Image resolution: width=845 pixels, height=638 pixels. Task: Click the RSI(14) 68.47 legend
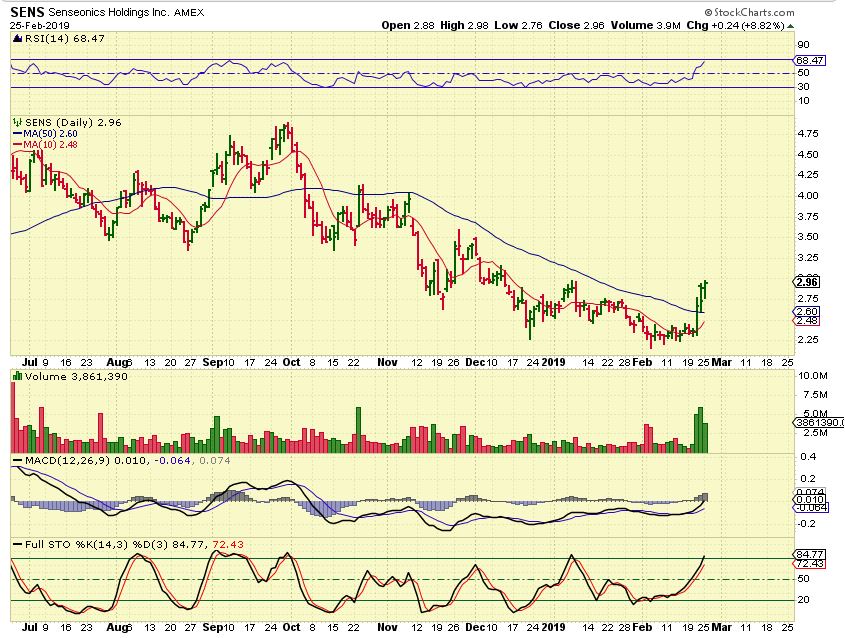[x=65, y=39]
